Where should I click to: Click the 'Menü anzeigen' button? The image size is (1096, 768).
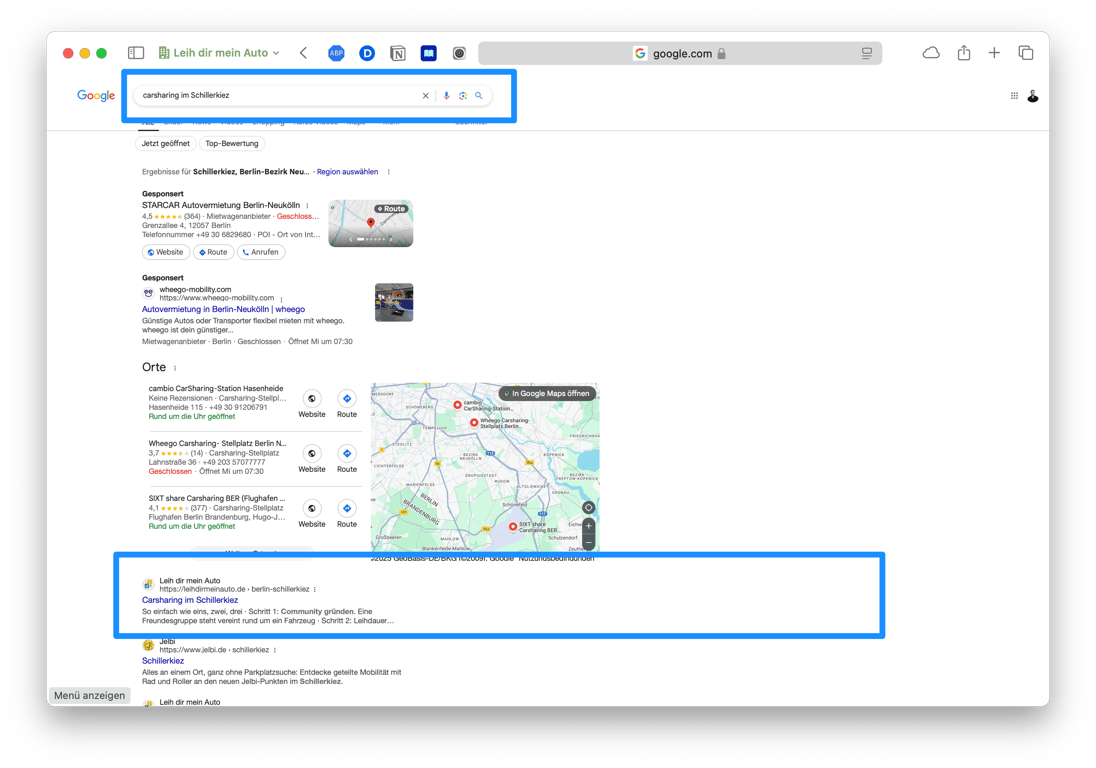coord(89,696)
